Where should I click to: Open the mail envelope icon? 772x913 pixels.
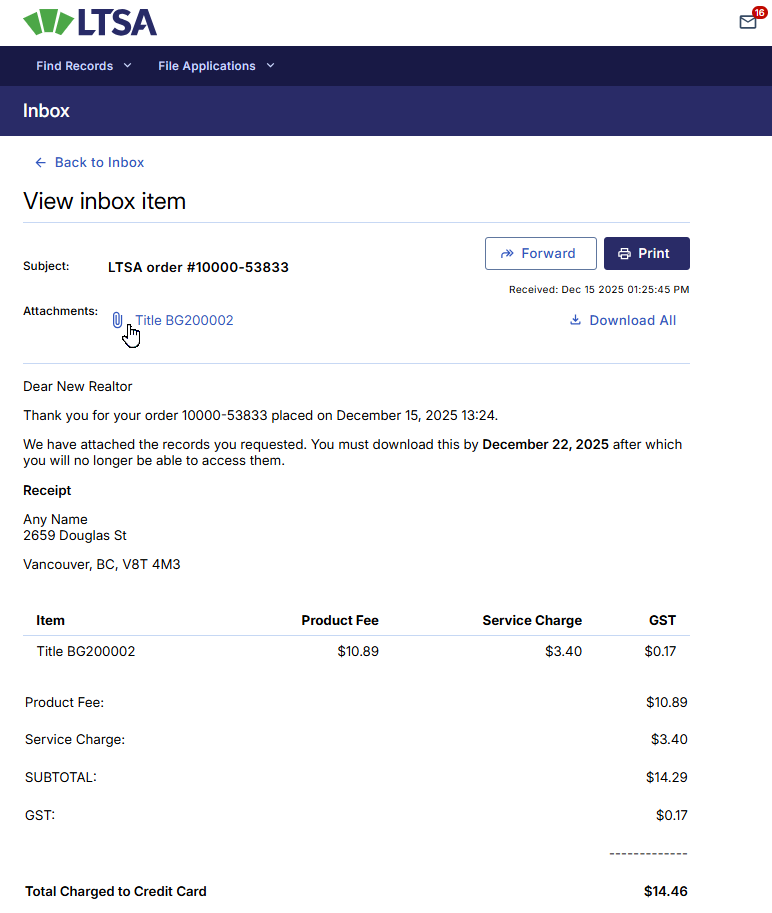tap(747, 22)
